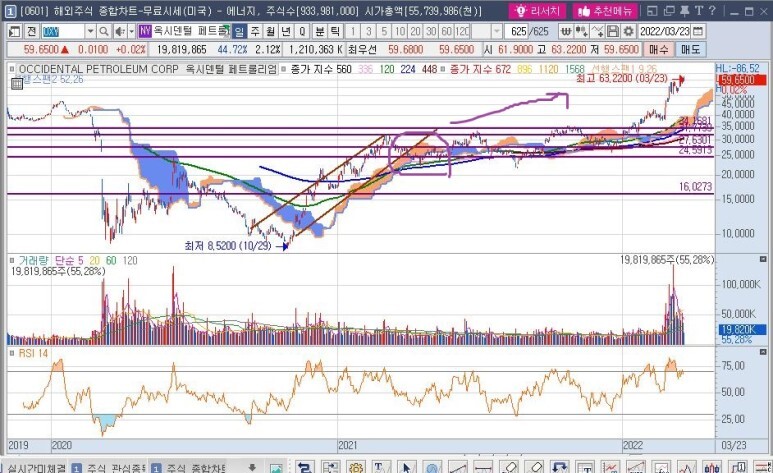Select the trend line drawing tool

pos(457,468)
